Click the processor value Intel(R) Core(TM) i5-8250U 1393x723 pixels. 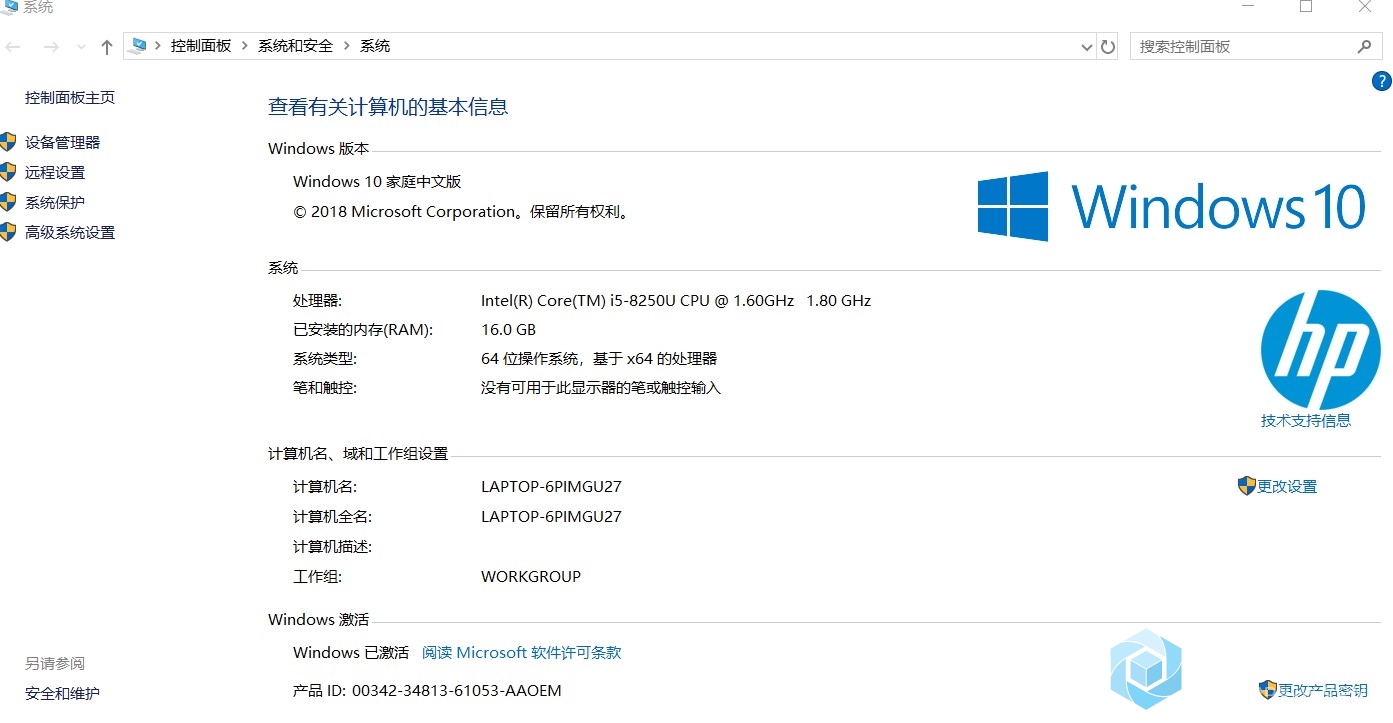(676, 300)
